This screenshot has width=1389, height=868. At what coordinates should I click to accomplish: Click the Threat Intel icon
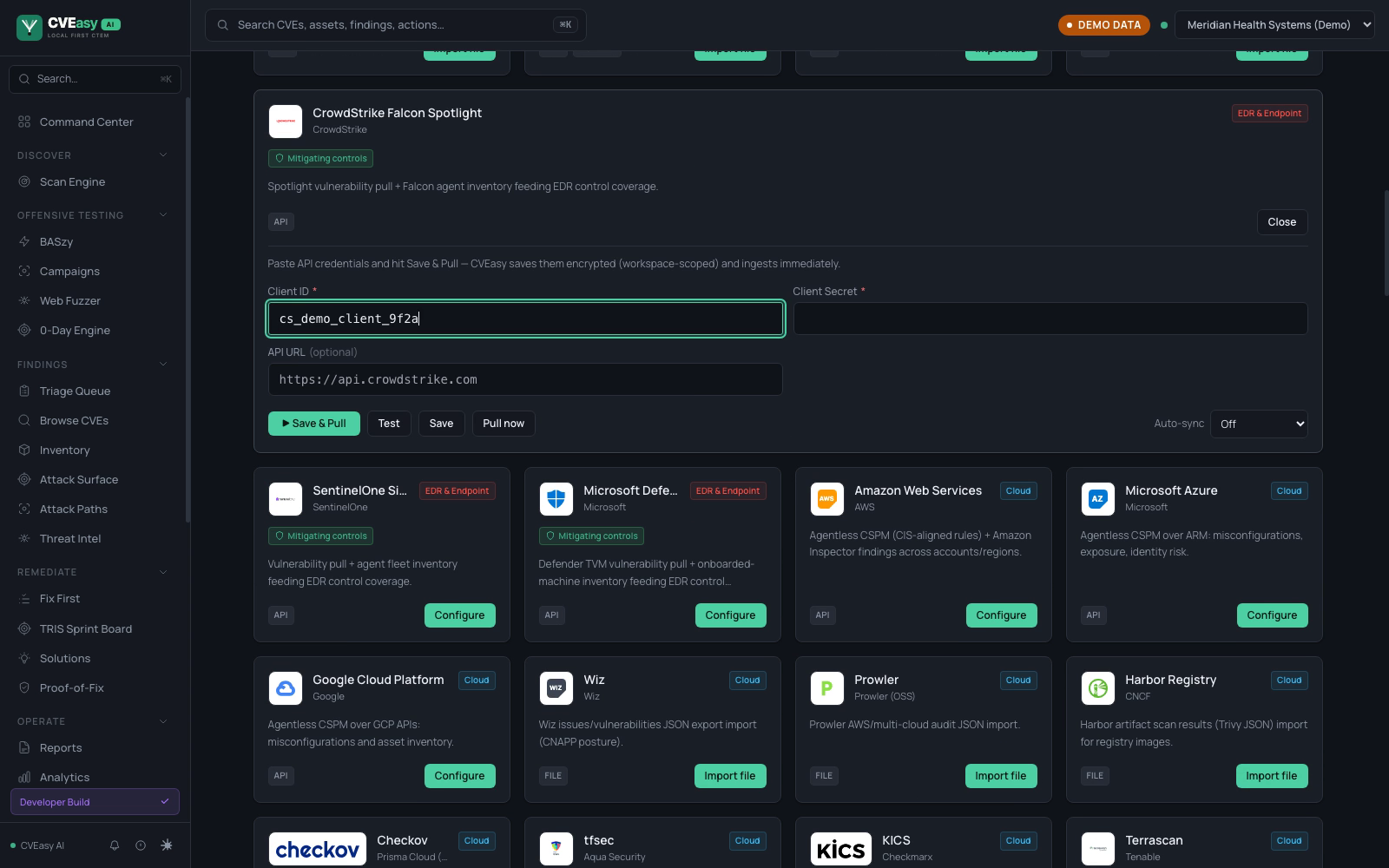[x=24, y=538]
